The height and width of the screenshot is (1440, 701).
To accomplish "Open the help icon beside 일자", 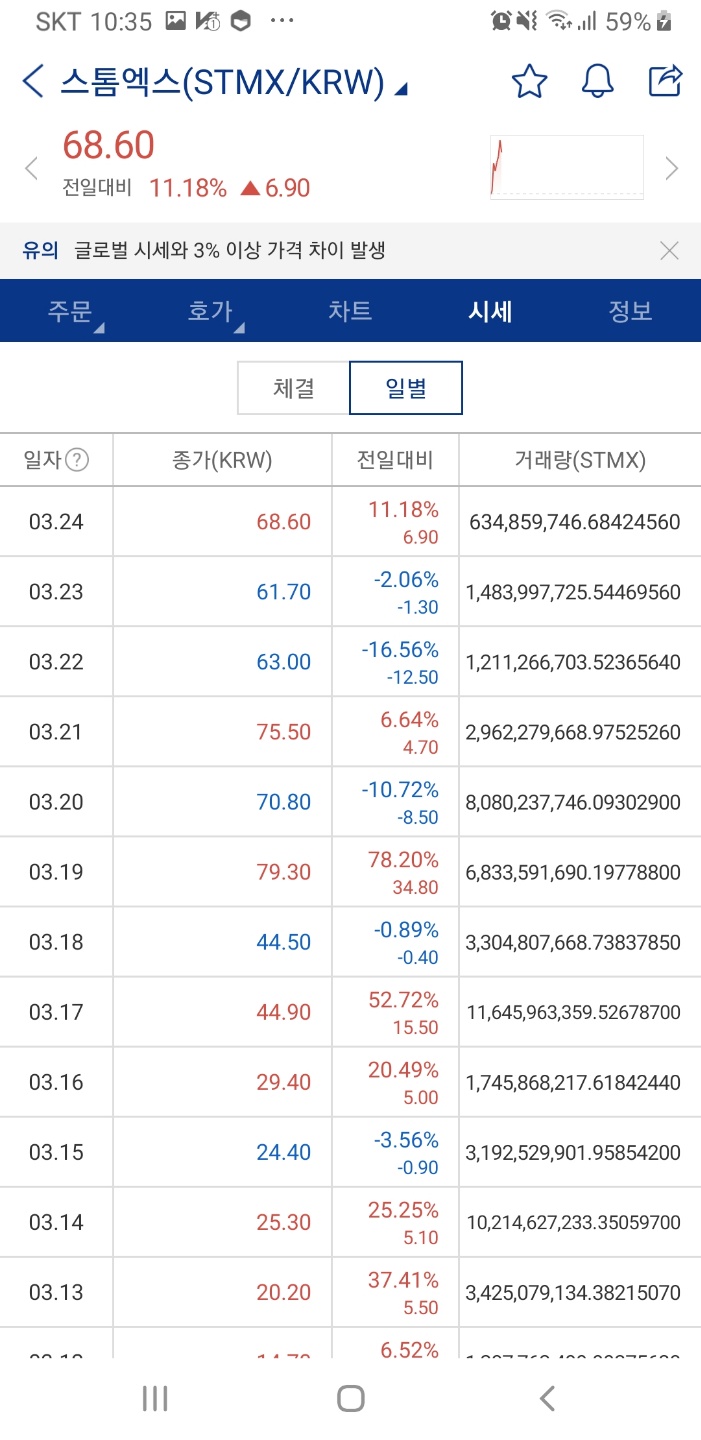I will [77, 460].
